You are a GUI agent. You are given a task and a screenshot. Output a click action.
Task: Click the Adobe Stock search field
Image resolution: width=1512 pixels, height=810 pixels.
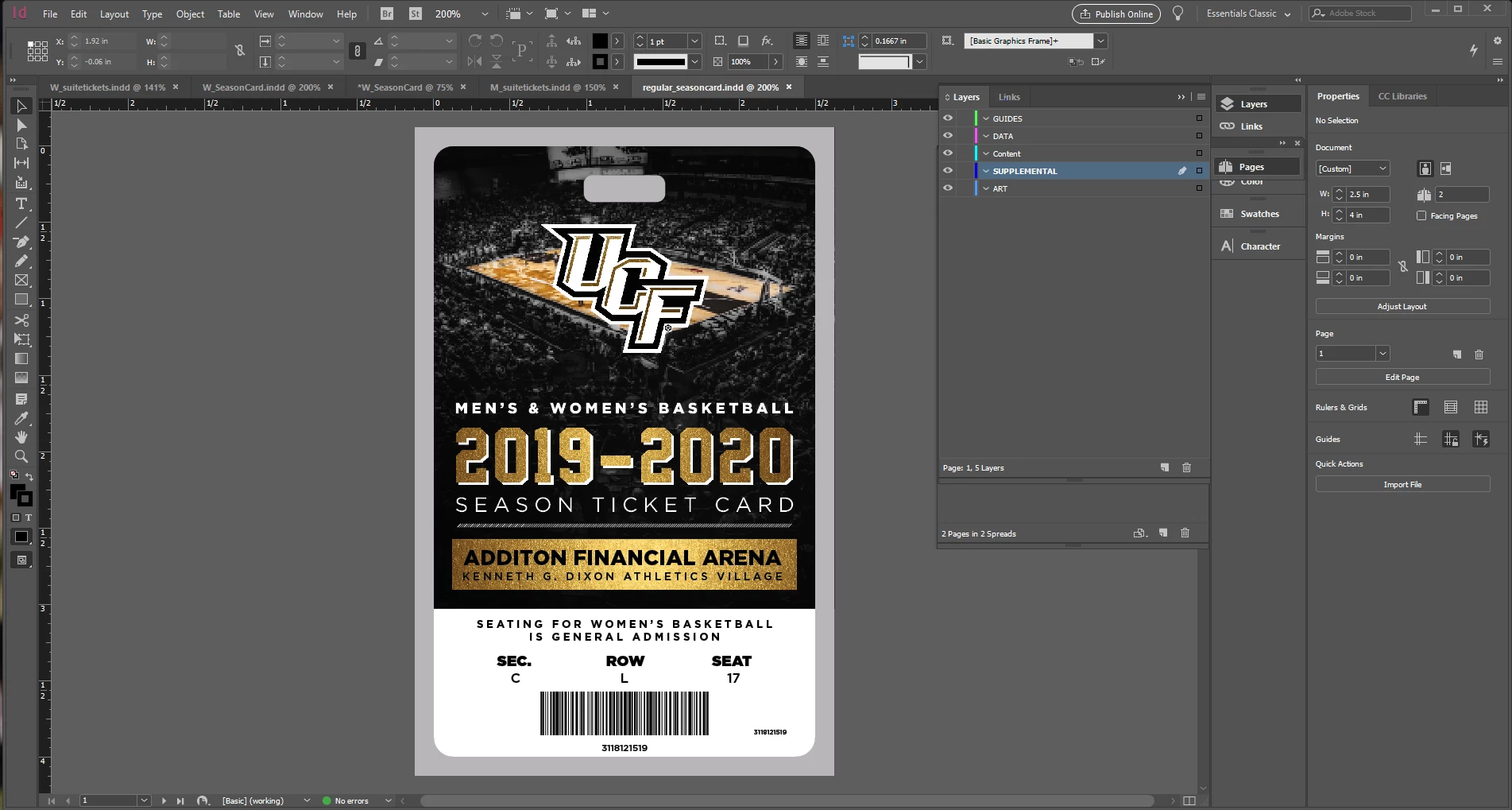[x=1360, y=14]
